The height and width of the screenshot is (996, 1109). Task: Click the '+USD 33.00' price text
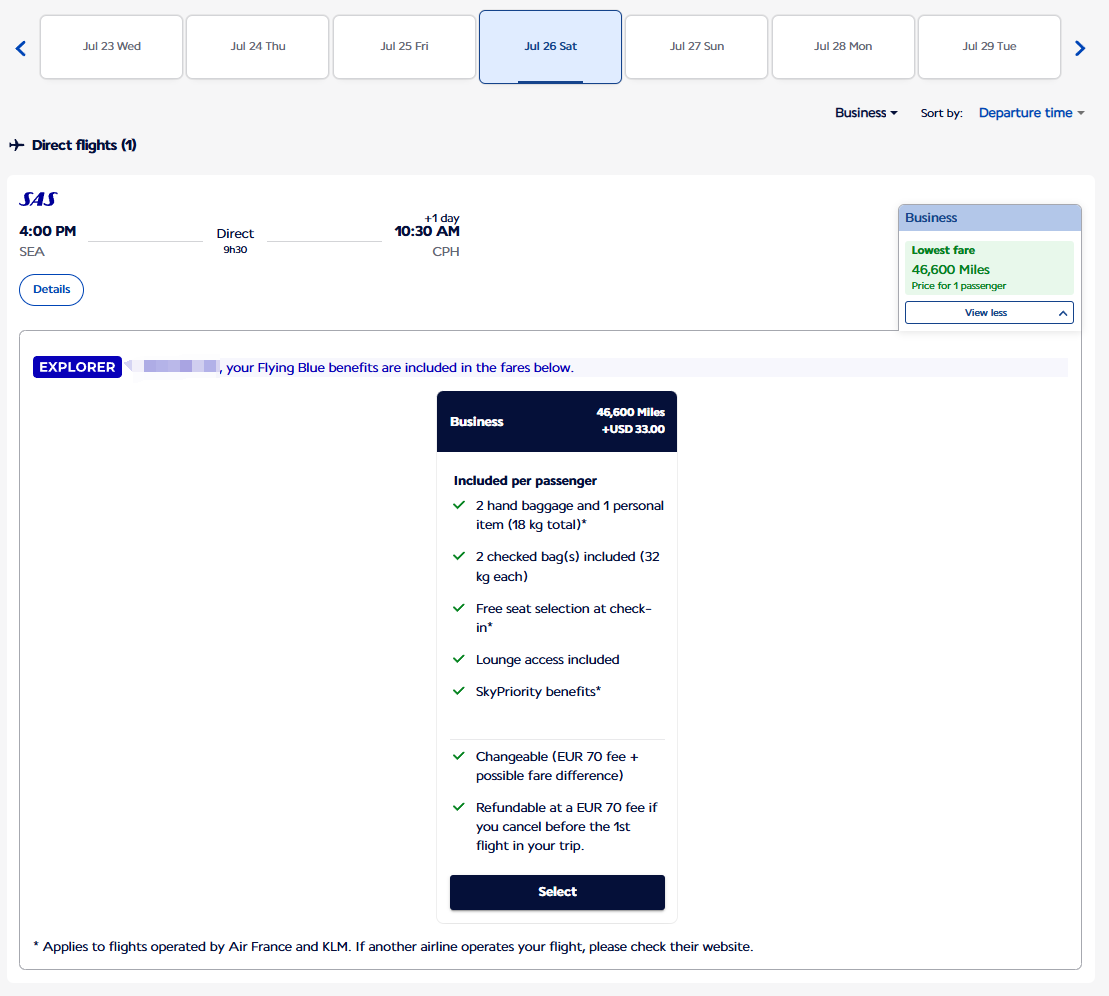(633, 429)
